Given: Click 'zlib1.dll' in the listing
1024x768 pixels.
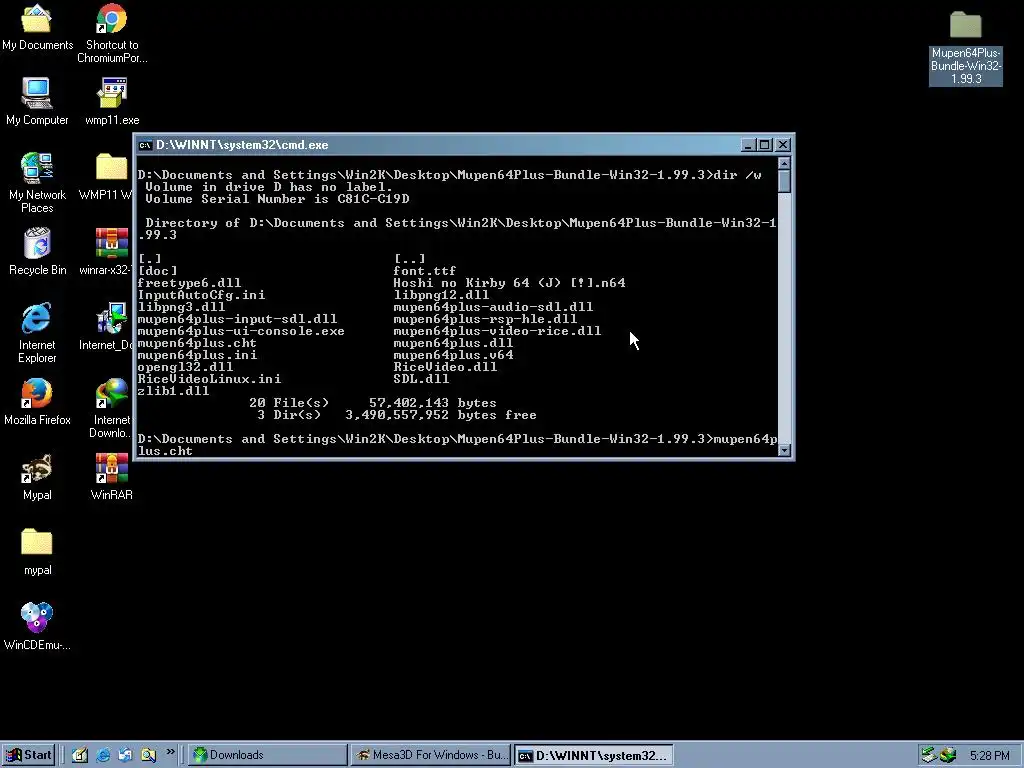Looking at the screenshot, I should (173, 391).
